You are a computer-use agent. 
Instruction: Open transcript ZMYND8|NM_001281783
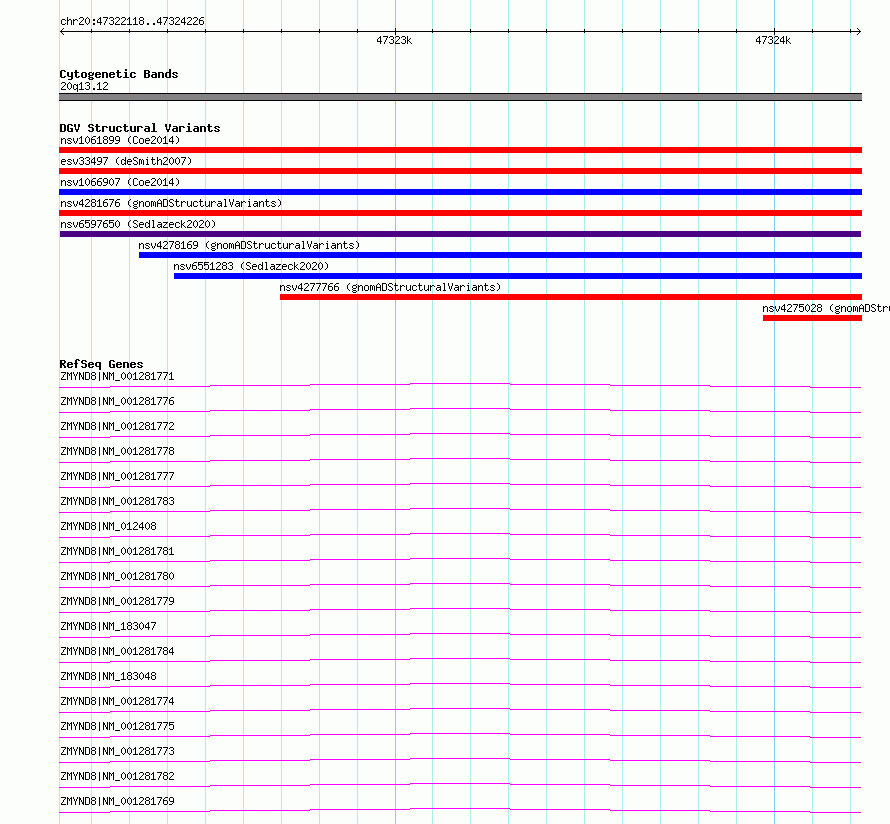tap(117, 501)
